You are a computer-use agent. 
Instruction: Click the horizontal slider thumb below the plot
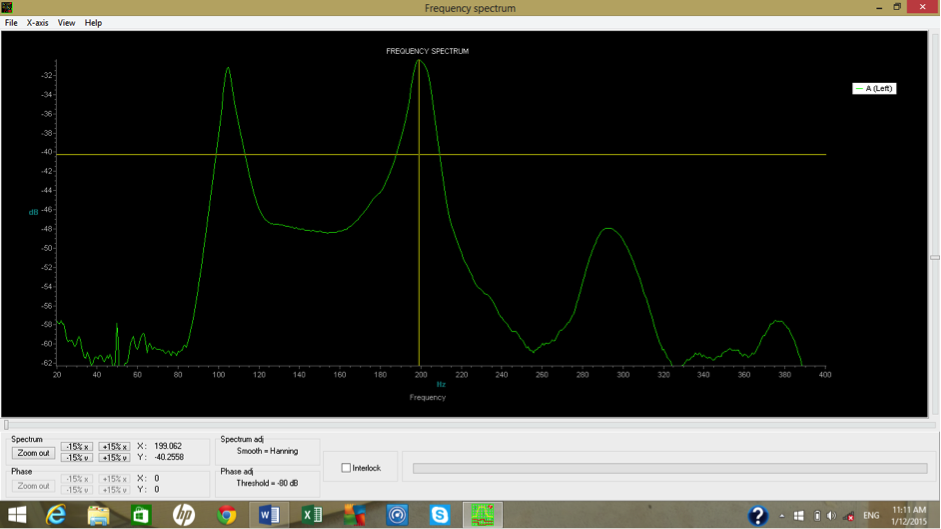(x=7, y=425)
